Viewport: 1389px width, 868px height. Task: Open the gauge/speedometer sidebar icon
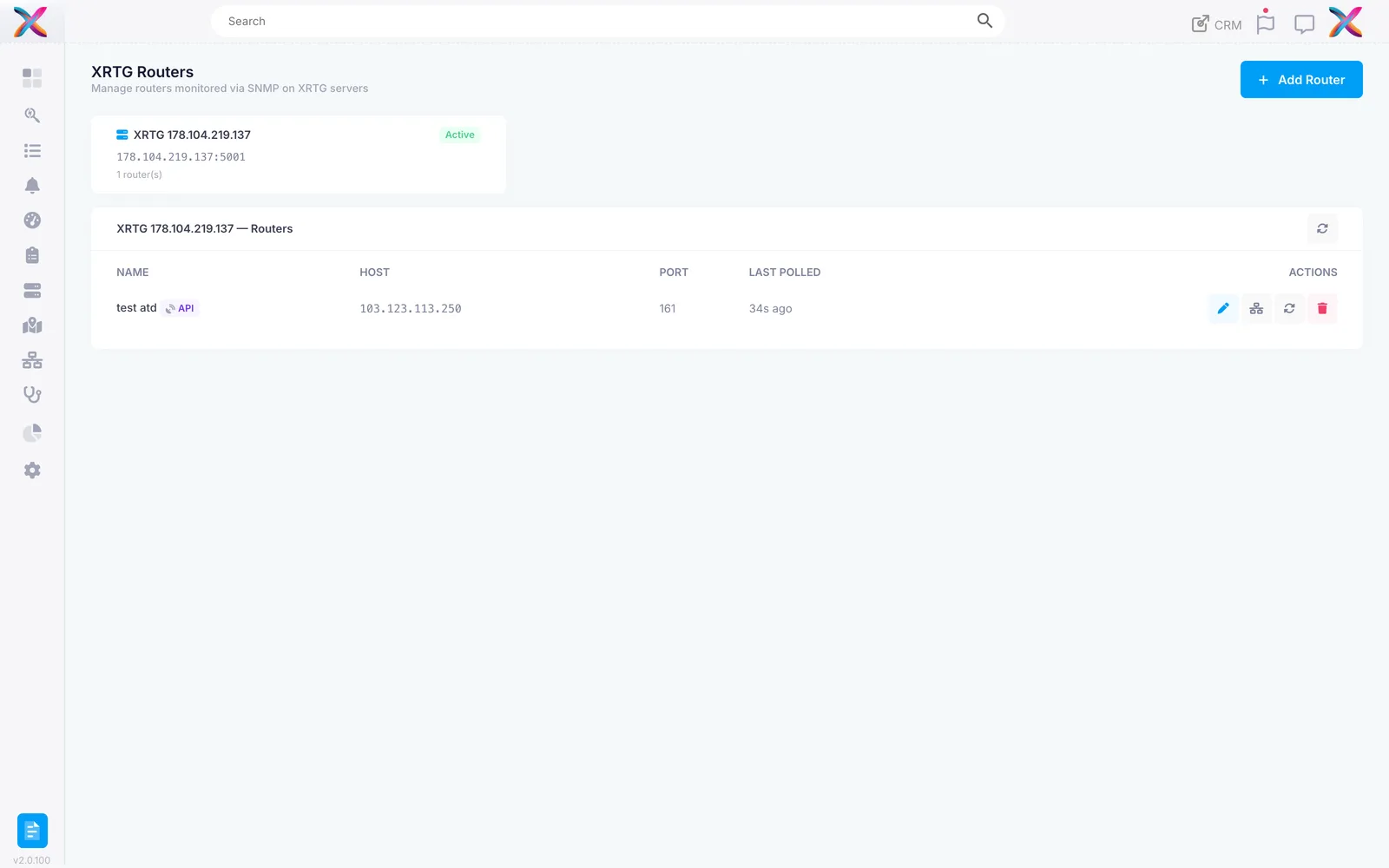[x=32, y=220]
